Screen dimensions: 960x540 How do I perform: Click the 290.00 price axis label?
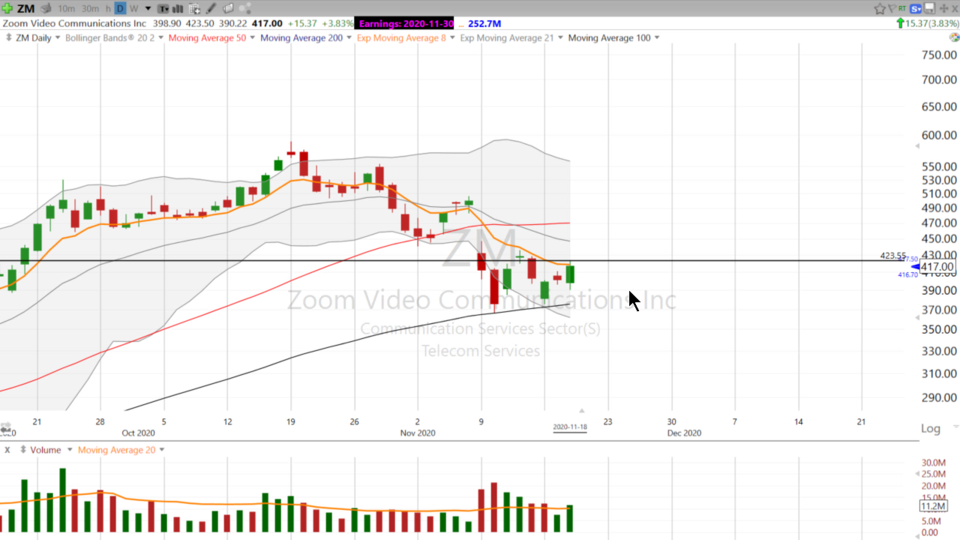[x=939, y=397]
